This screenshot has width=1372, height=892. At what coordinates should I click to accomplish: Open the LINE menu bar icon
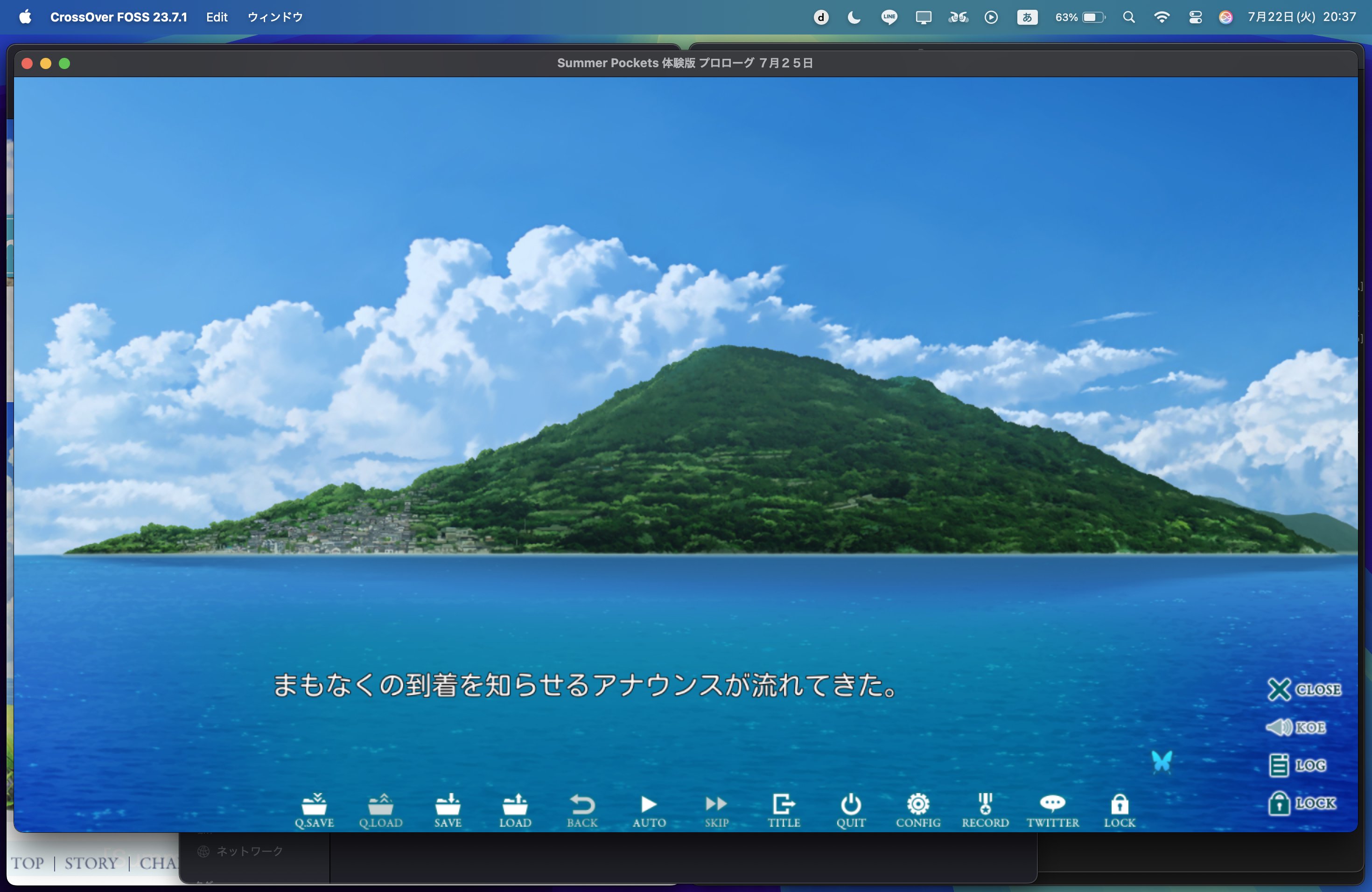(889, 17)
